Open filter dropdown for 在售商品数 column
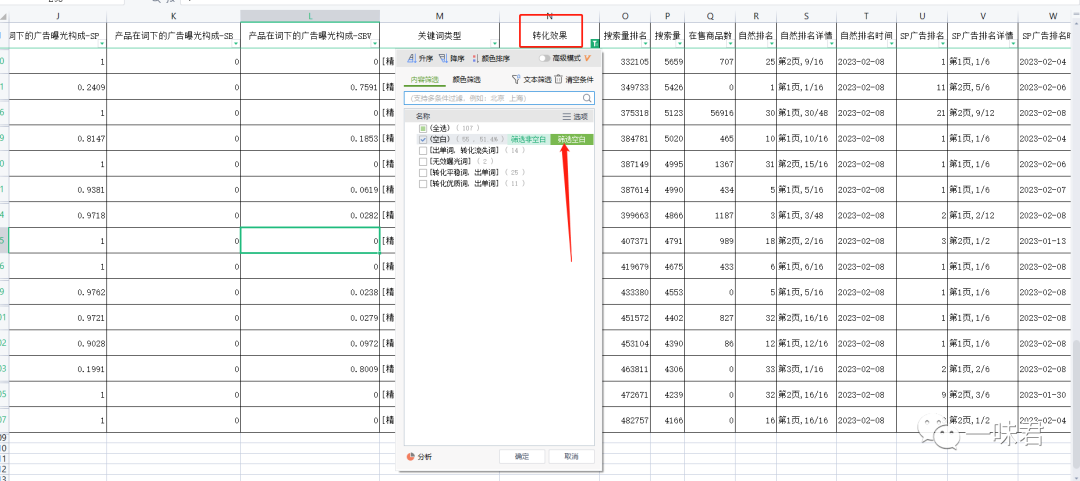The image size is (1080, 481). click(x=731, y=43)
